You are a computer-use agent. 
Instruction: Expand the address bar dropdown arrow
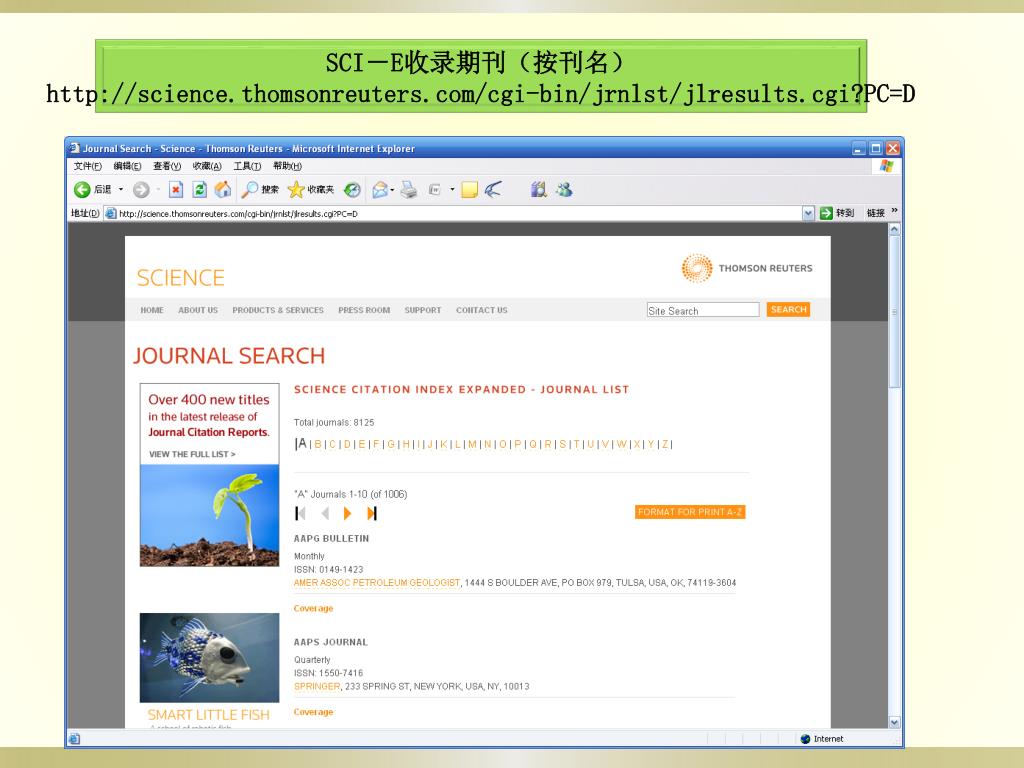(808, 213)
